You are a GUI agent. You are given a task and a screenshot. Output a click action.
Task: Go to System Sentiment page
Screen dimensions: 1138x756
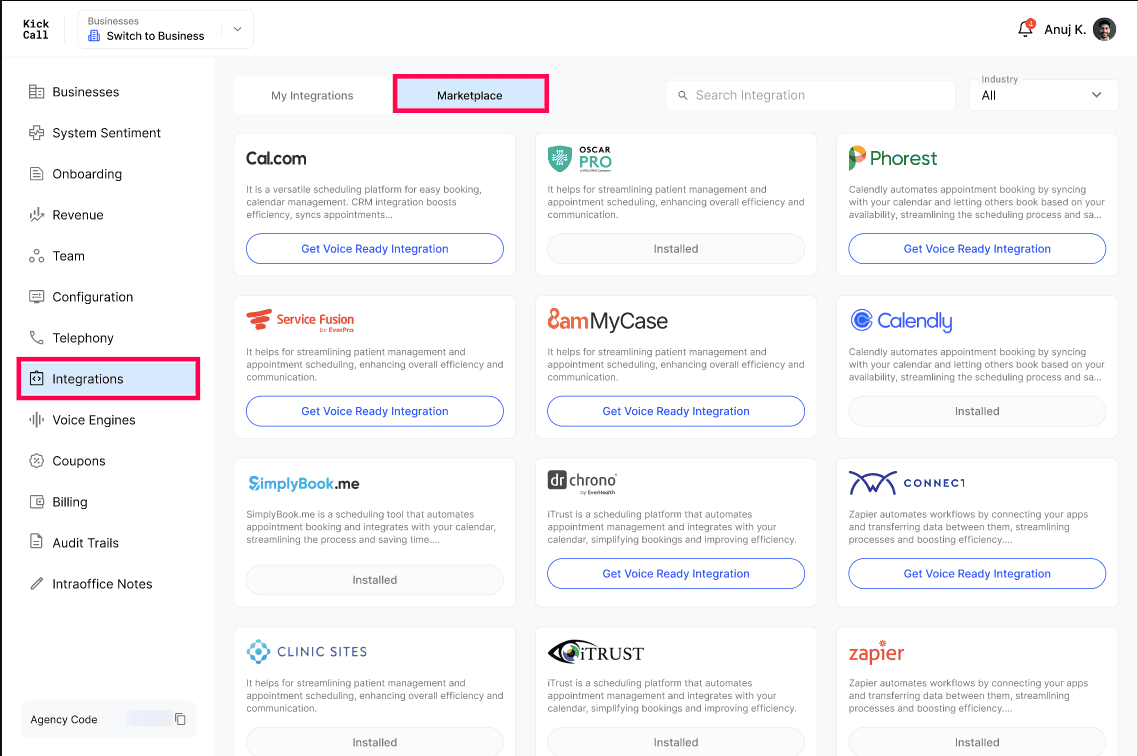107,133
